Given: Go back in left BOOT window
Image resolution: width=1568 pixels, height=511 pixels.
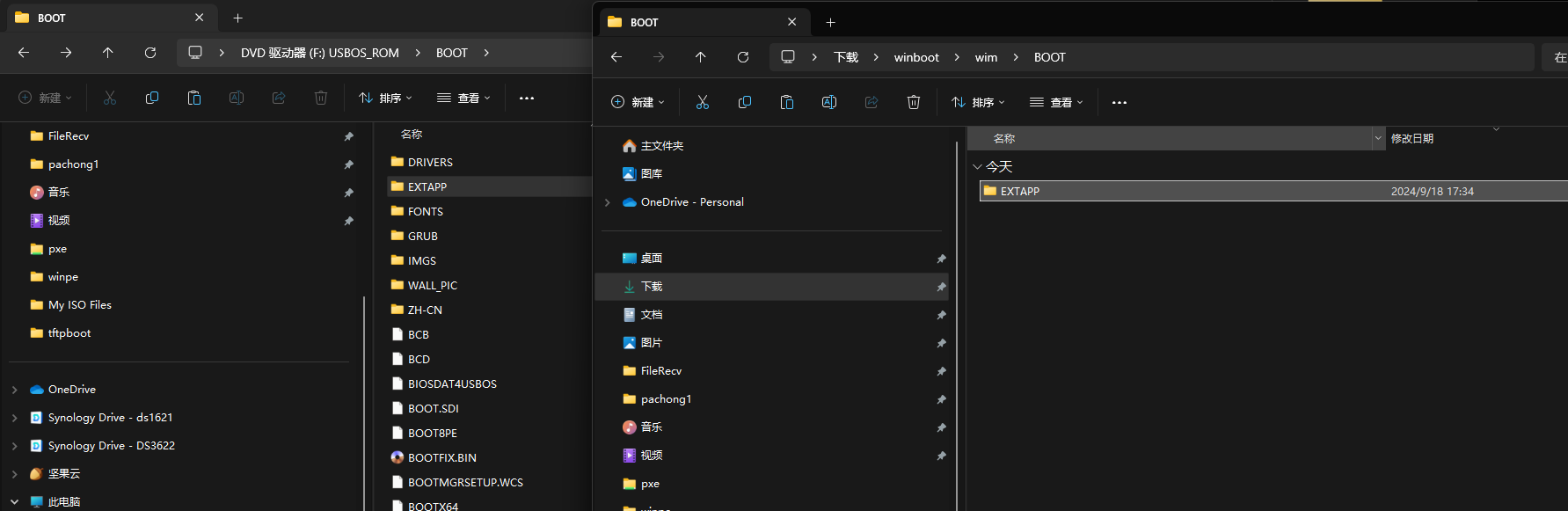Looking at the screenshot, I should [24, 53].
